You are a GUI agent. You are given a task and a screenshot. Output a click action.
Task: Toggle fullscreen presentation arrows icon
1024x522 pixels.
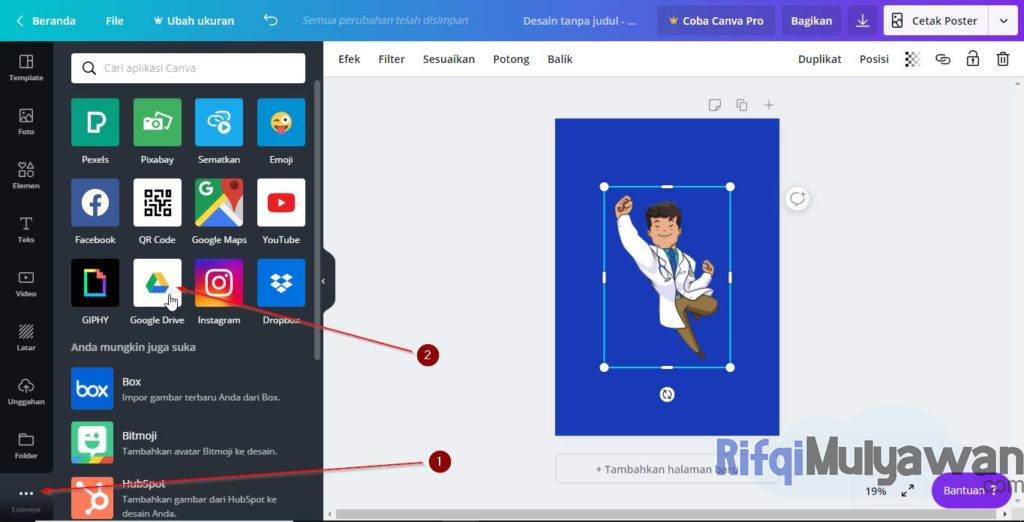tap(908, 491)
